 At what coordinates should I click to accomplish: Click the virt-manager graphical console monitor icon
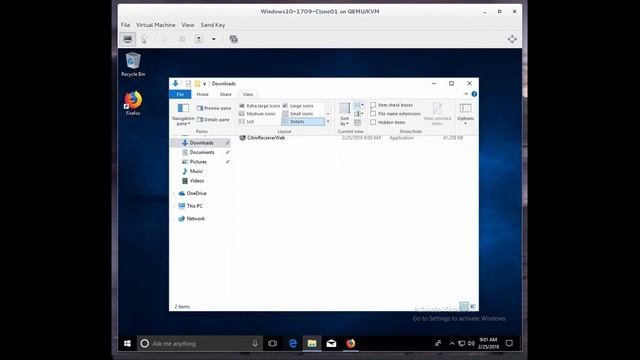[x=128, y=39]
